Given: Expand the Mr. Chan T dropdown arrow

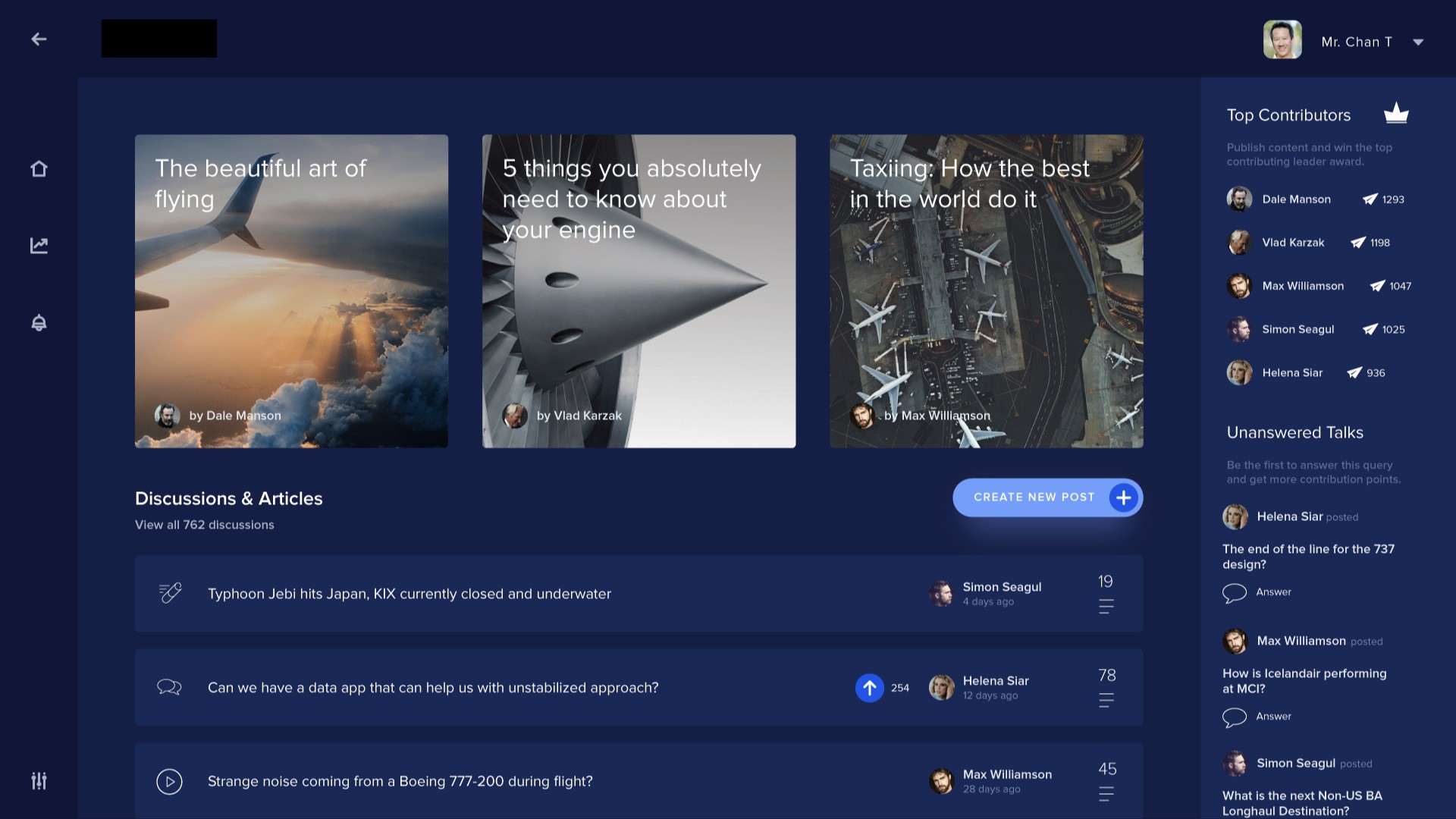Looking at the screenshot, I should pos(1418,42).
